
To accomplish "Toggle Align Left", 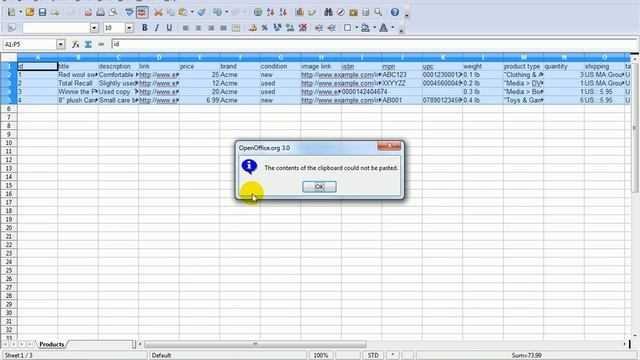I will tap(186, 28).
